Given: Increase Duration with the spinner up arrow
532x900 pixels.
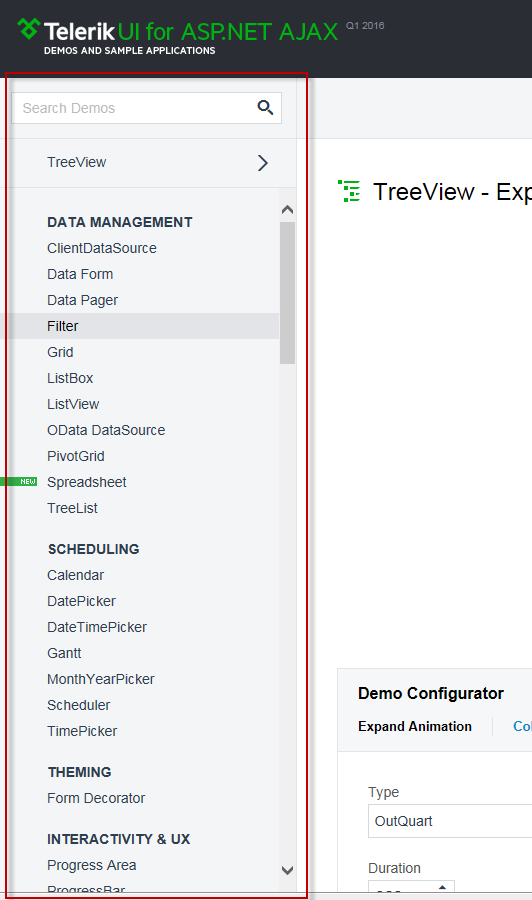Looking at the screenshot, I should [442, 887].
